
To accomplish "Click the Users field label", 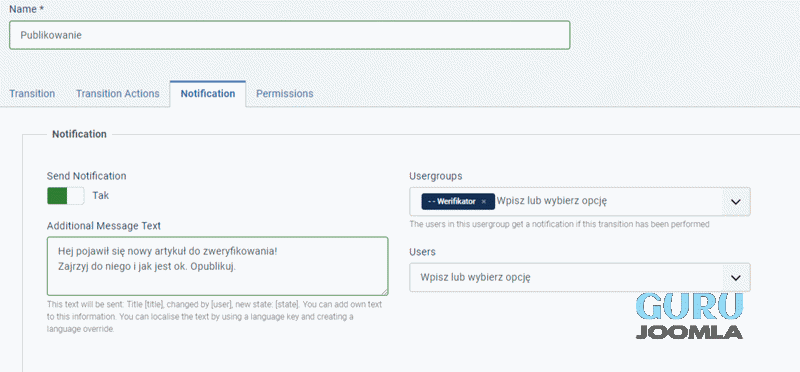I will tap(422, 252).
